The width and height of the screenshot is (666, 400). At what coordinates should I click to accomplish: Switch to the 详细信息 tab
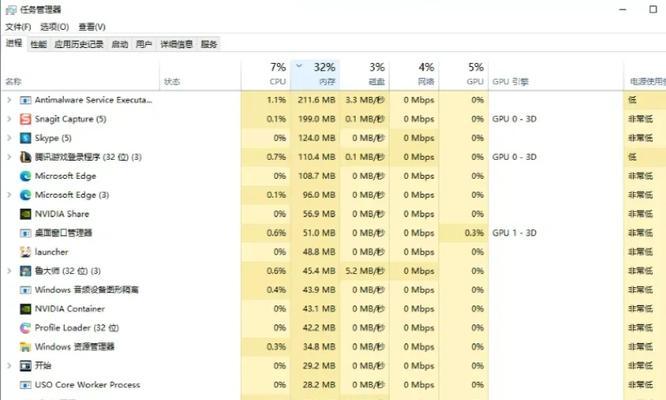pos(176,44)
